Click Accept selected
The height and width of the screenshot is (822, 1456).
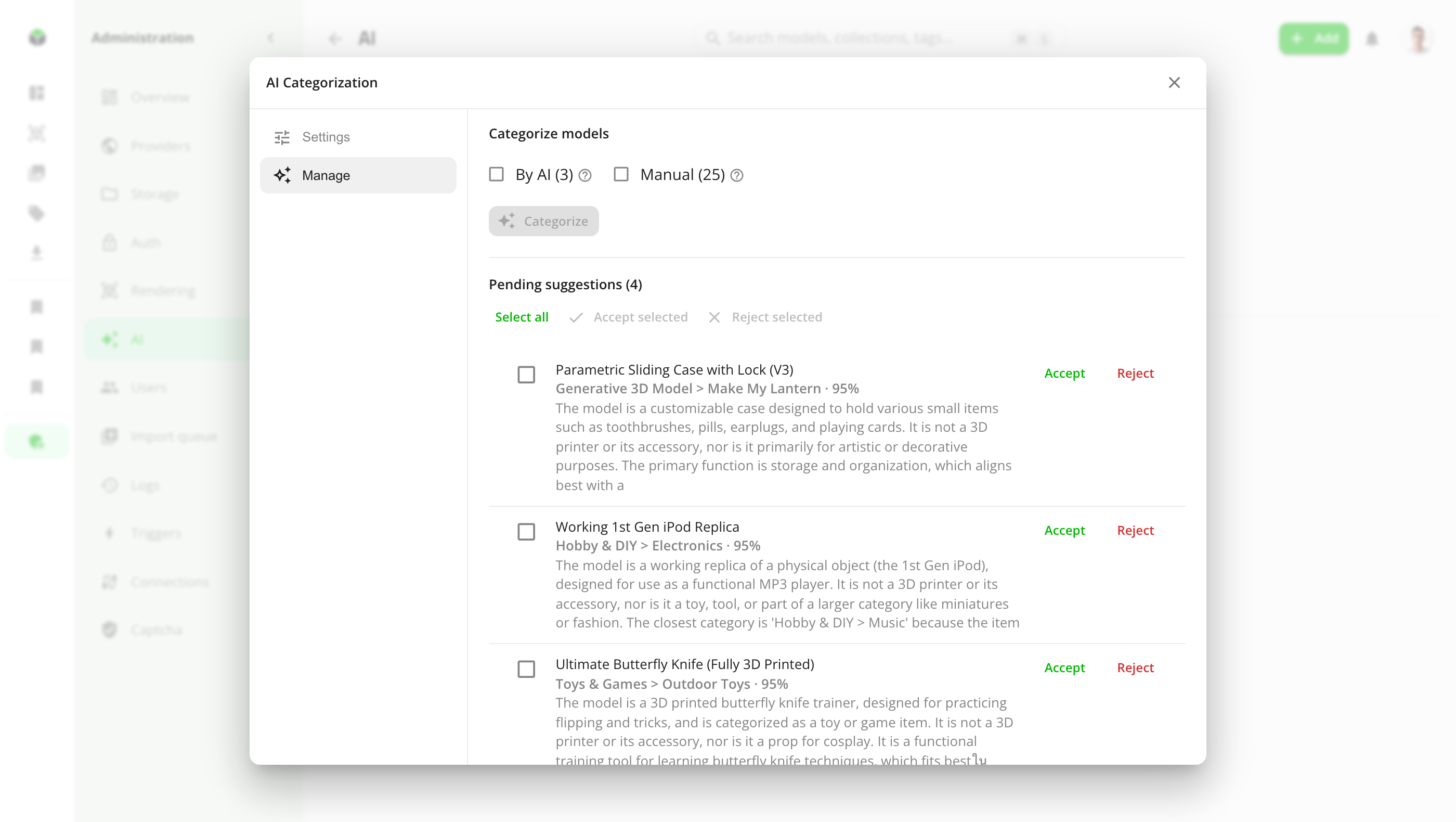628,317
